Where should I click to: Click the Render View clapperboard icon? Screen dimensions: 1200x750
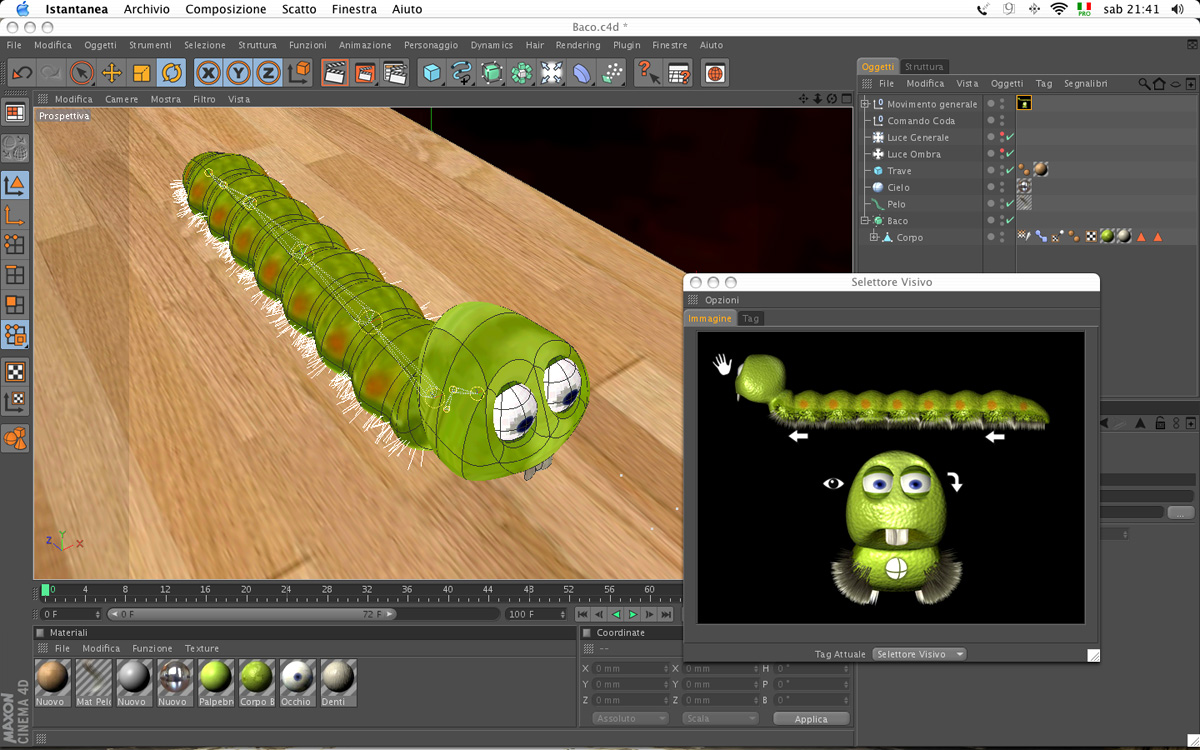(x=335, y=72)
